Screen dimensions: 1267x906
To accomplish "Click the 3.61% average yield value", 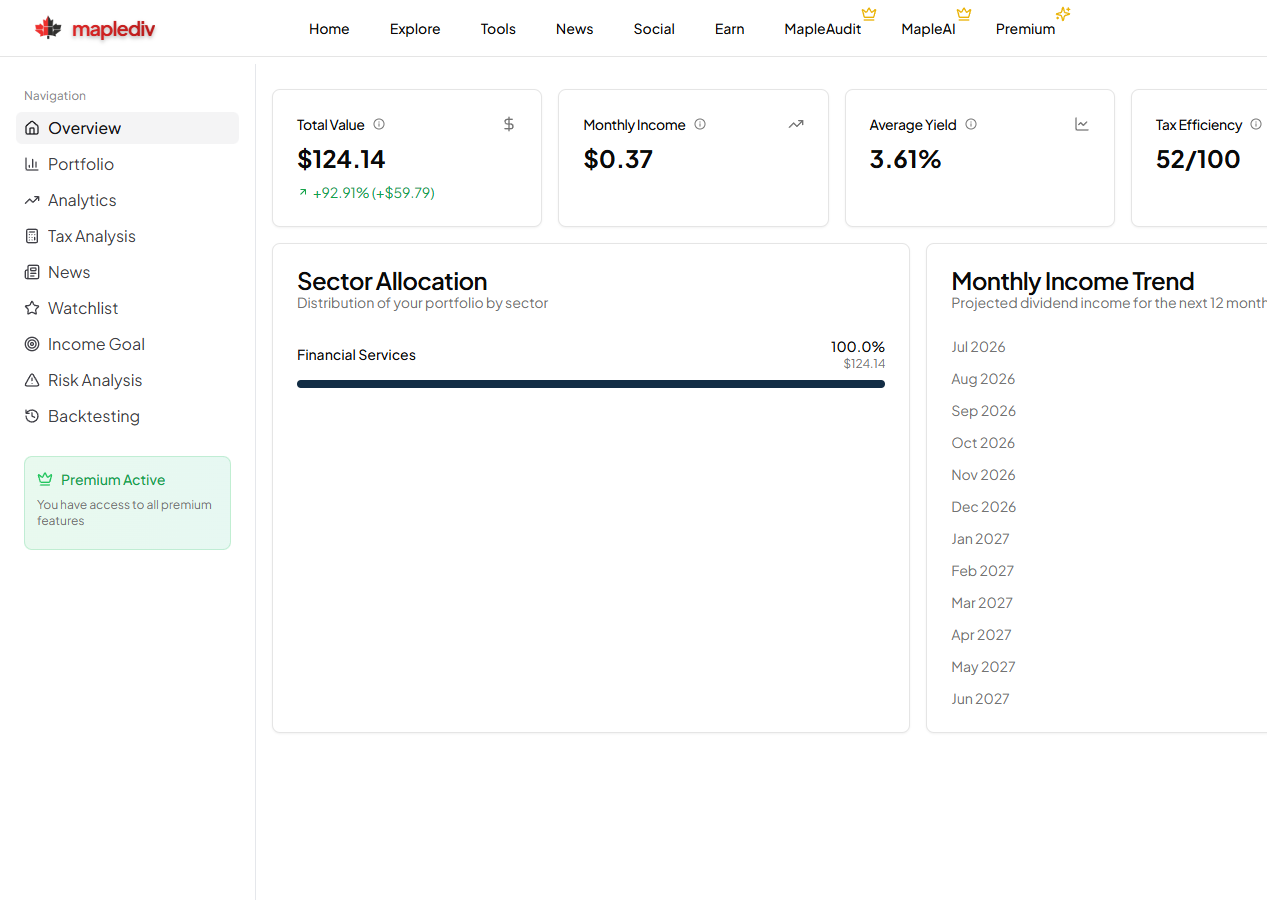I will [x=906, y=159].
